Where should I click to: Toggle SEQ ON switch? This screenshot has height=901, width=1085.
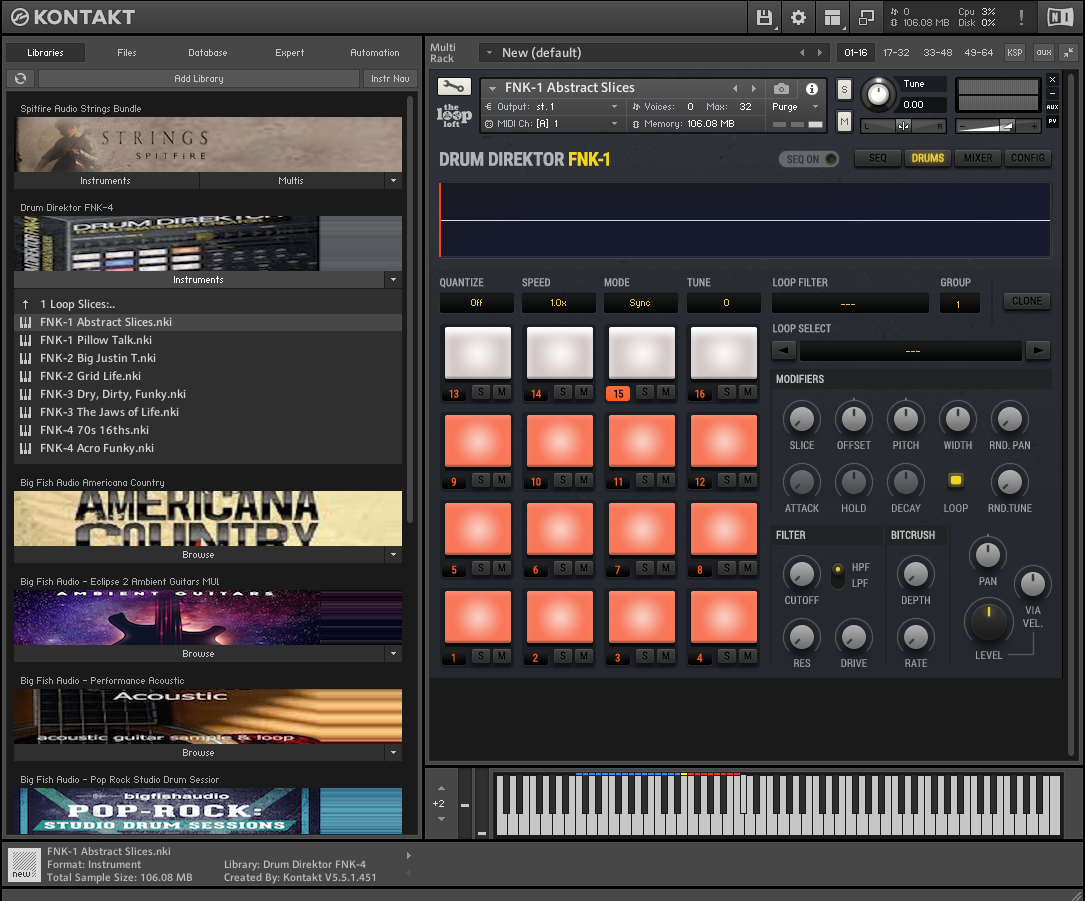coord(809,159)
